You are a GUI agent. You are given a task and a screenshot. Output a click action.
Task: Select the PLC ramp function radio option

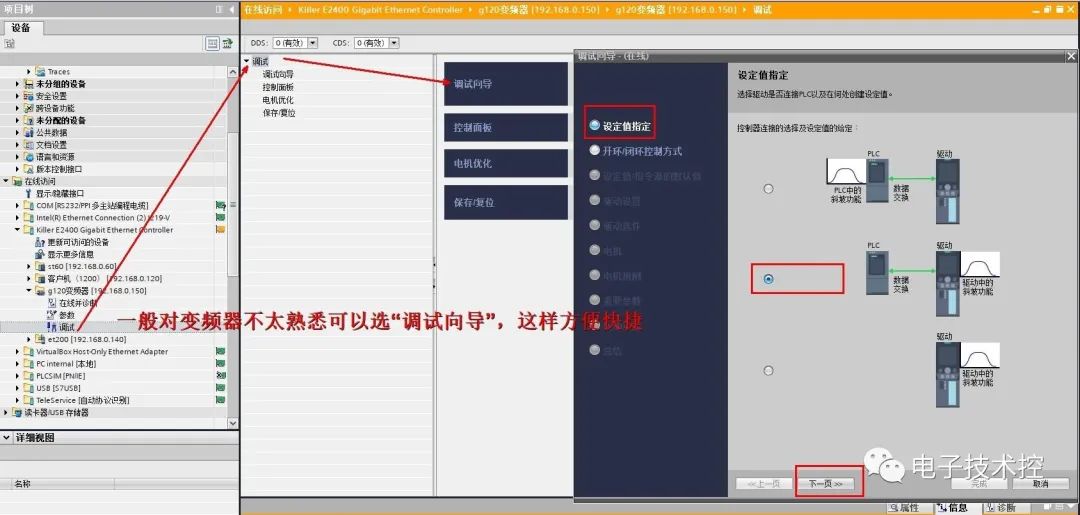coord(769,189)
